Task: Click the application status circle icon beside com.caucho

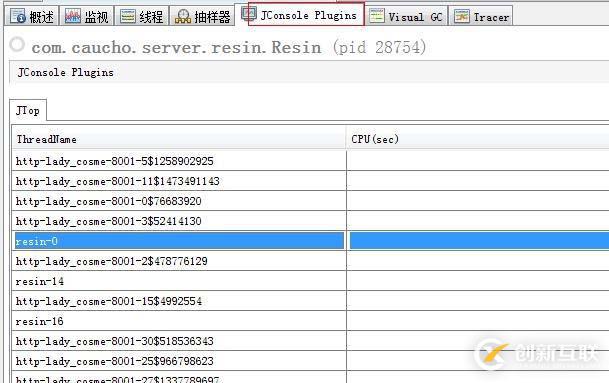Action: (17, 45)
